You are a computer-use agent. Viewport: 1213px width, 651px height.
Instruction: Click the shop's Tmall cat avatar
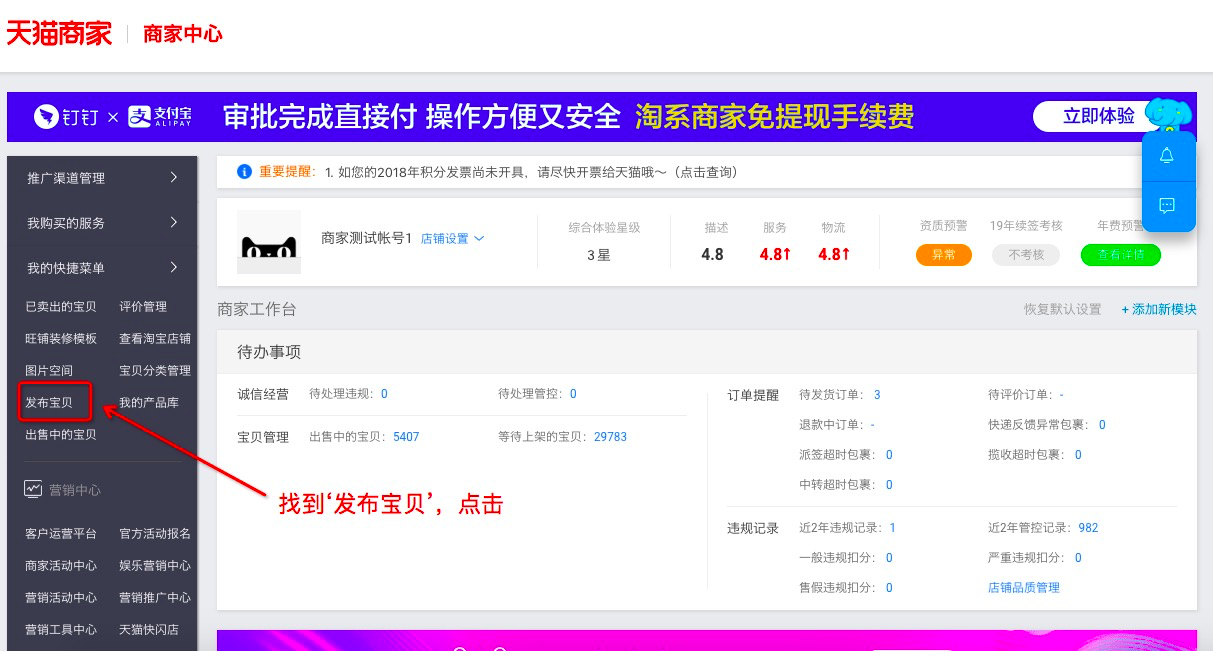pyautogui.click(x=269, y=242)
